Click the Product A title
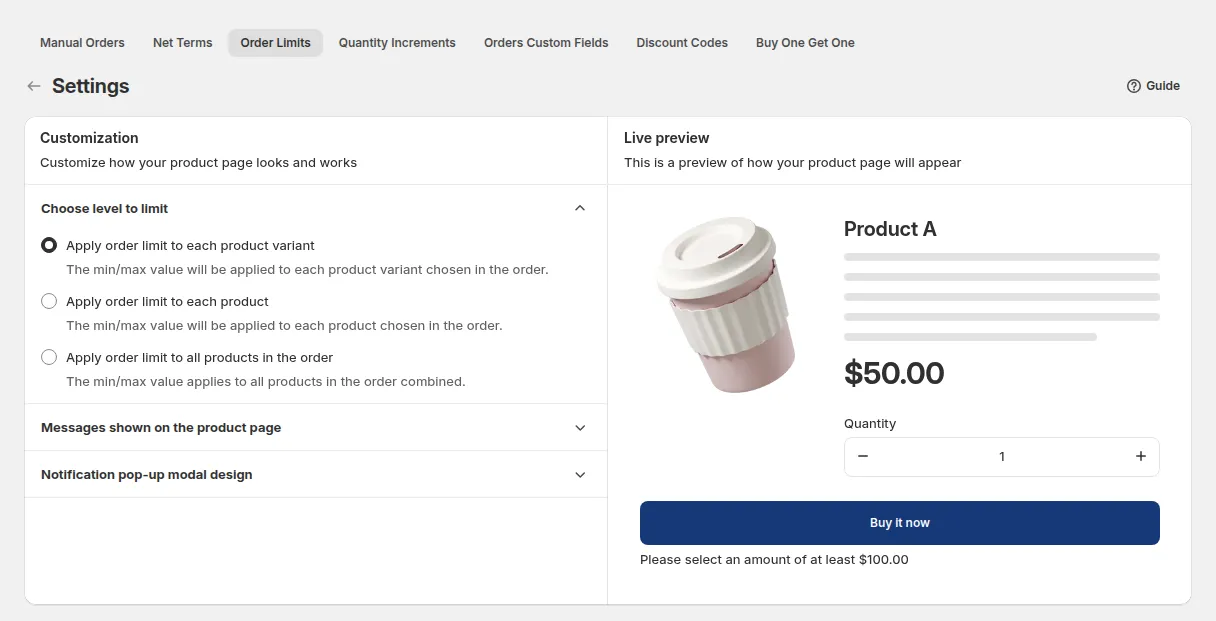Image resolution: width=1216 pixels, height=621 pixels. [x=890, y=229]
